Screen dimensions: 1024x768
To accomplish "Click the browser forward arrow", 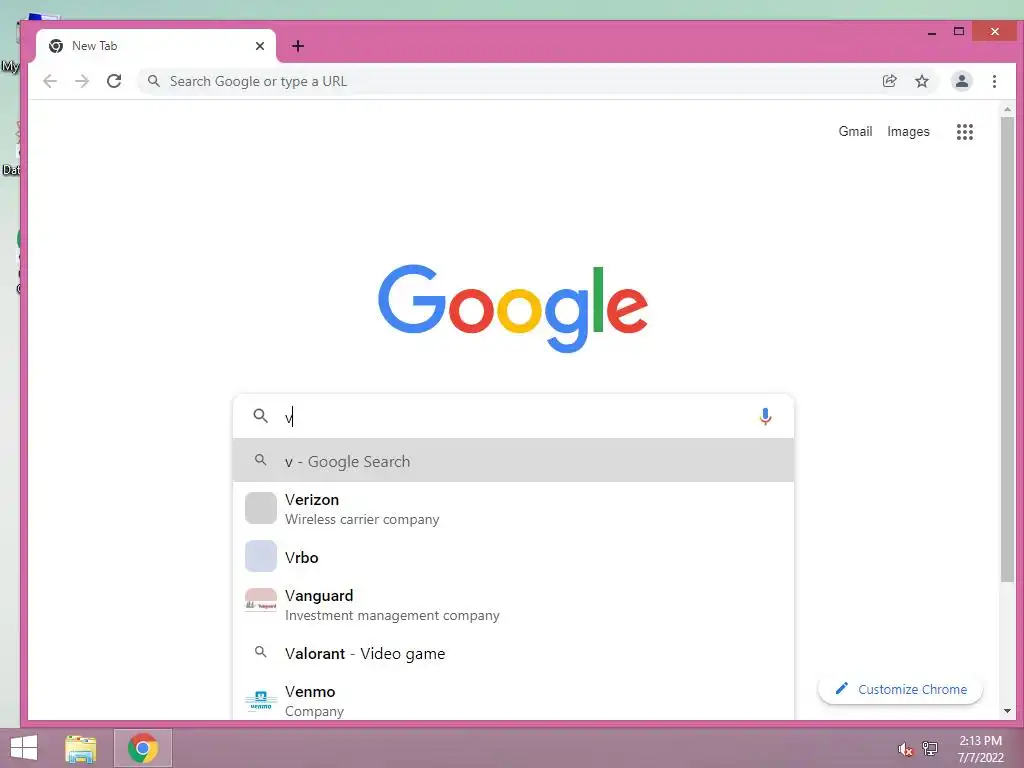I will coord(82,81).
